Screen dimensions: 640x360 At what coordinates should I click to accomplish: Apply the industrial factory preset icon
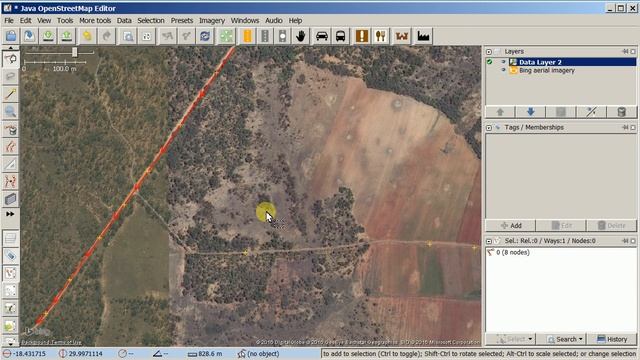click(x=423, y=36)
